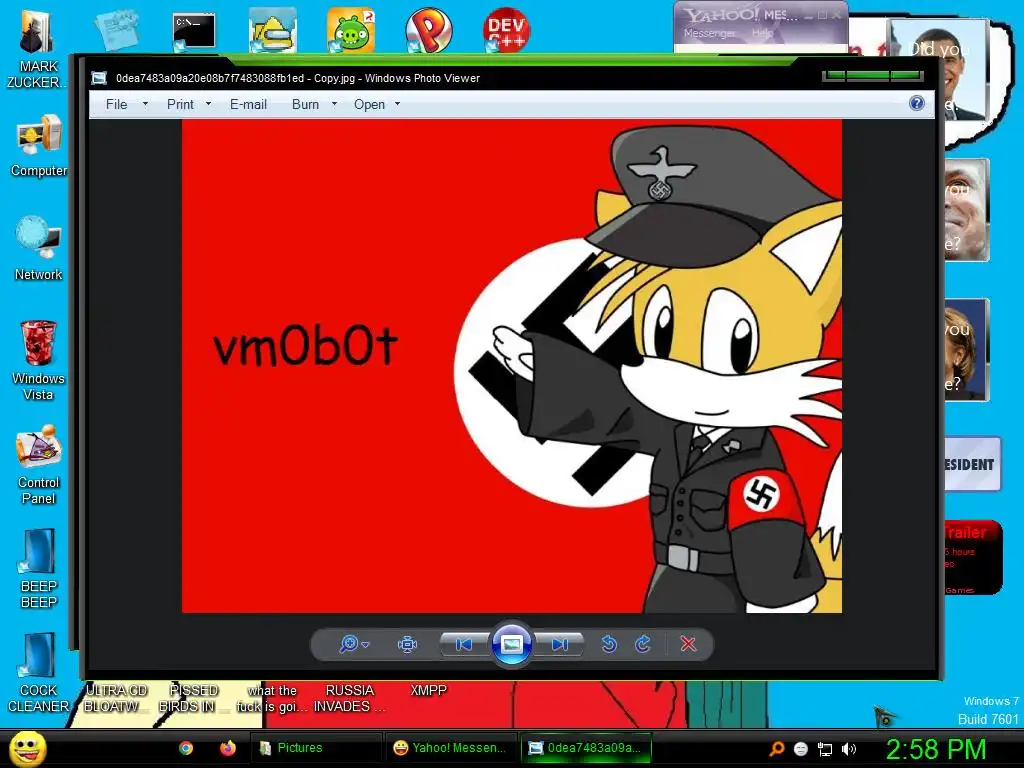Expand the File menu dropdown arrow

click(x=145, y=104)
